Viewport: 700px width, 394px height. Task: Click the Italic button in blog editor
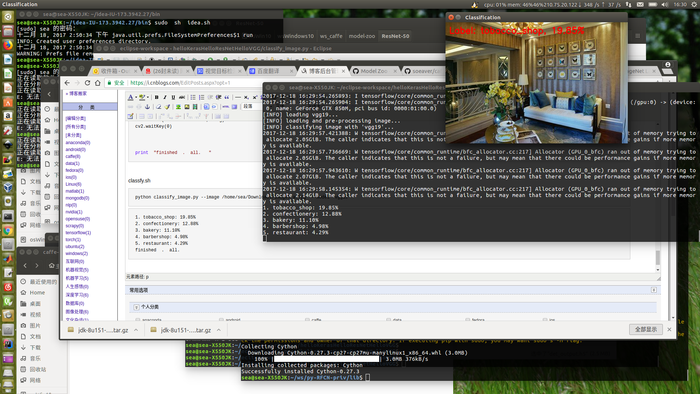coord(165,97)
